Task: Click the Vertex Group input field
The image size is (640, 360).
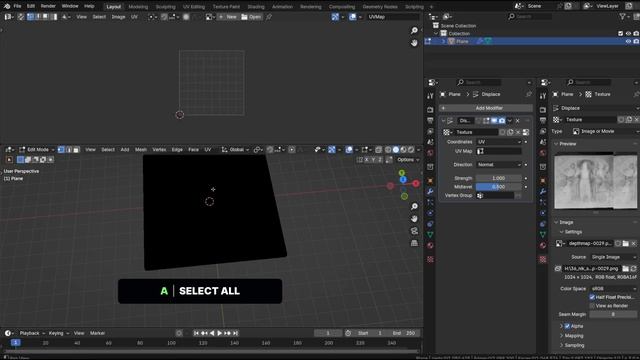Action: (x=495, y=196)
